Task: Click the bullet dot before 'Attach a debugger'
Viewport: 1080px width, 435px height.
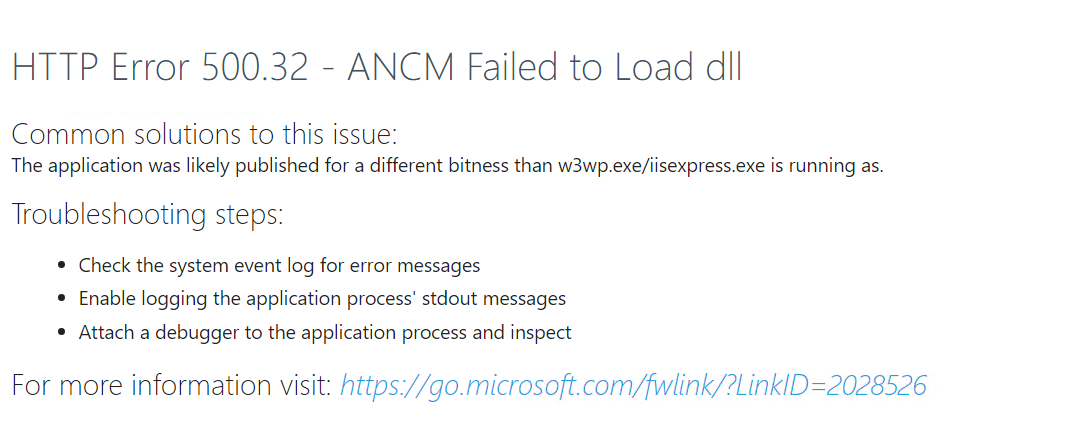Action: [x=63, y=333]
